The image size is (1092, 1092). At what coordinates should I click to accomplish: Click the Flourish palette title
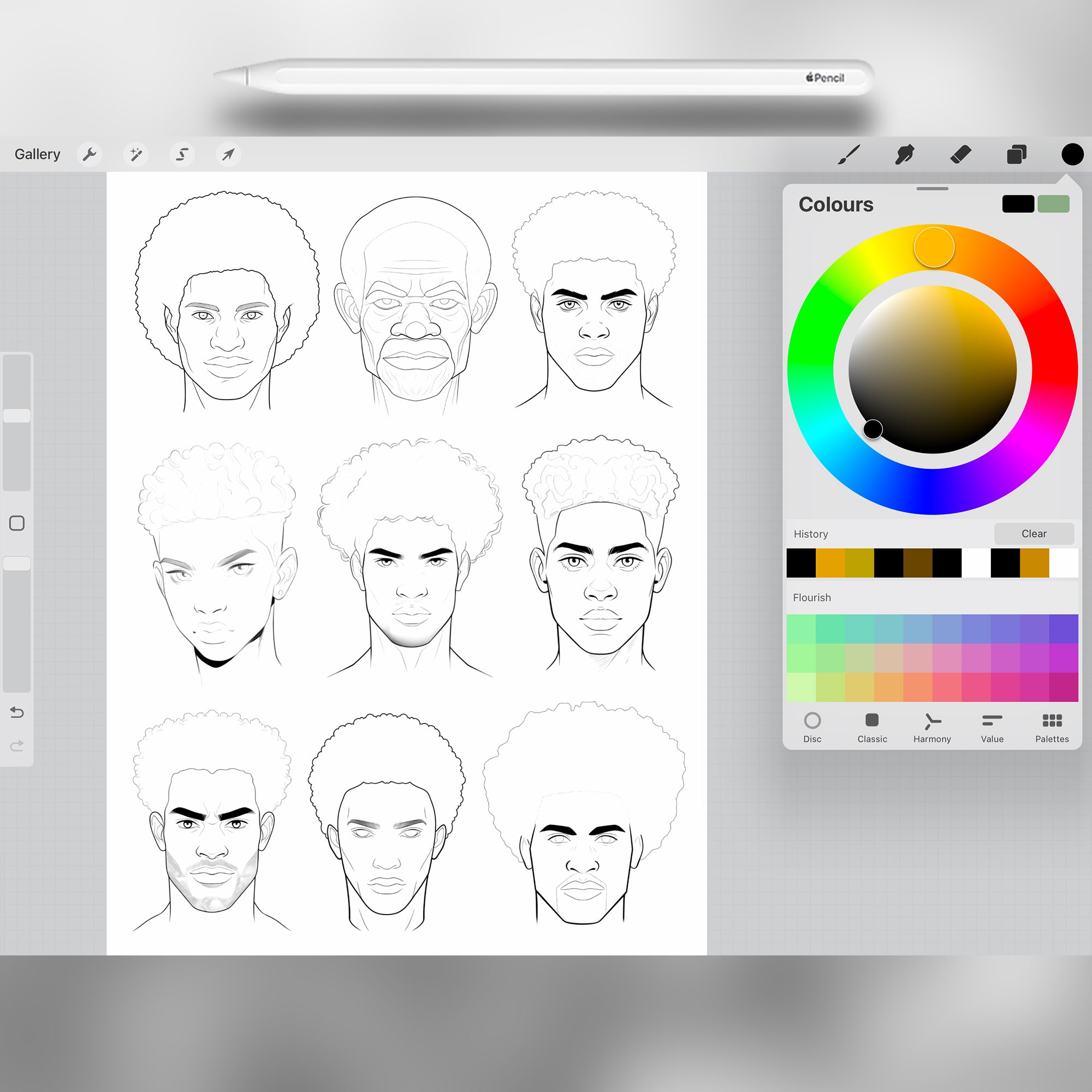click(812, 597)
